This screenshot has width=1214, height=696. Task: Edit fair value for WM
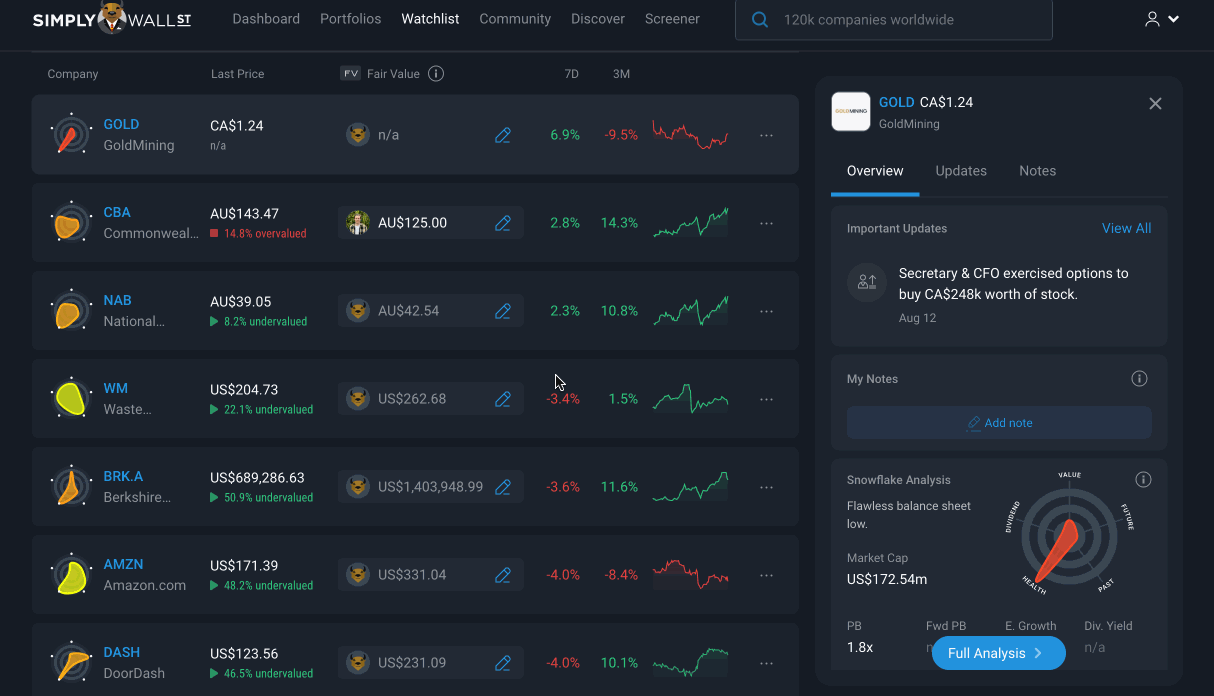point(503,399)
